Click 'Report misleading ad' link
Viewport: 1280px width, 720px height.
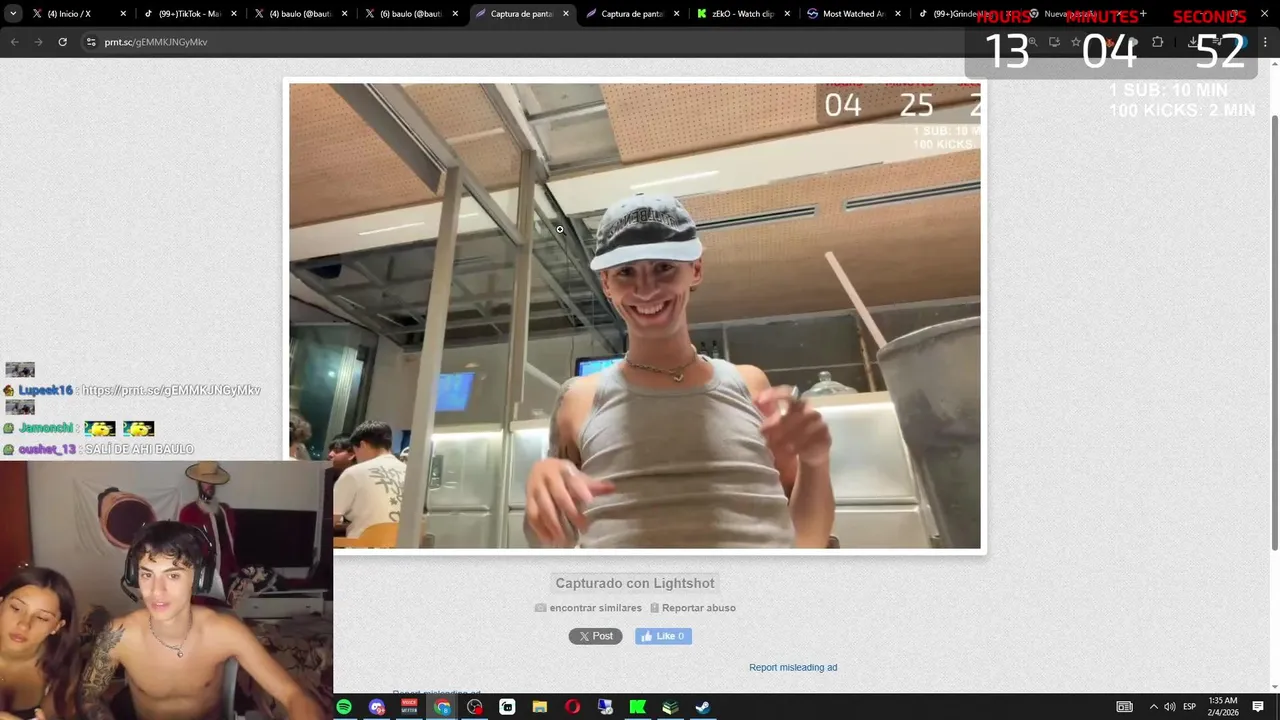coord(793,667)
